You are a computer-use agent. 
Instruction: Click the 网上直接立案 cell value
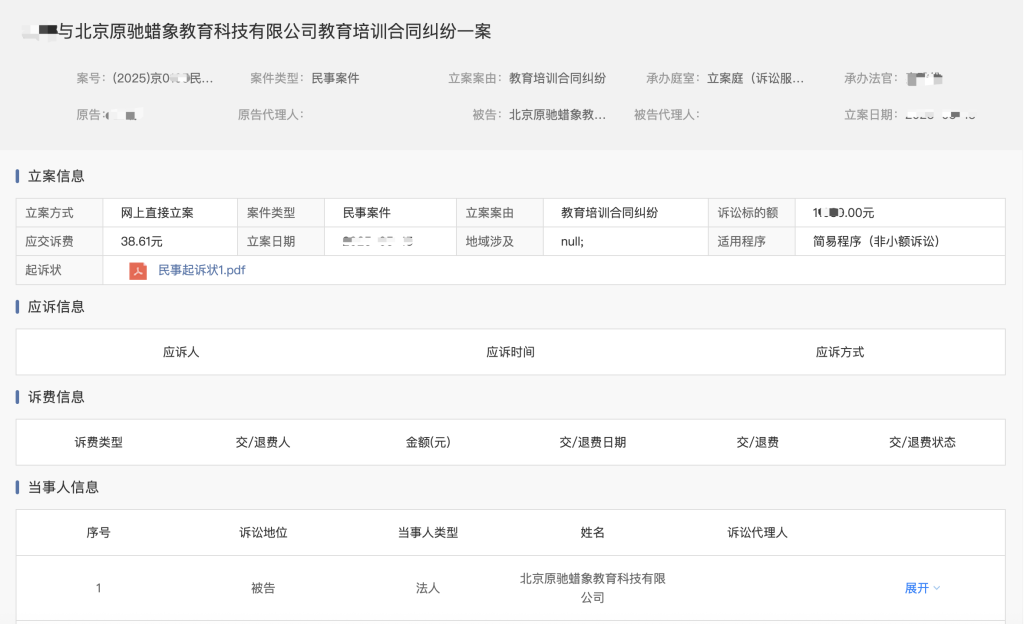tap(157, 213)
